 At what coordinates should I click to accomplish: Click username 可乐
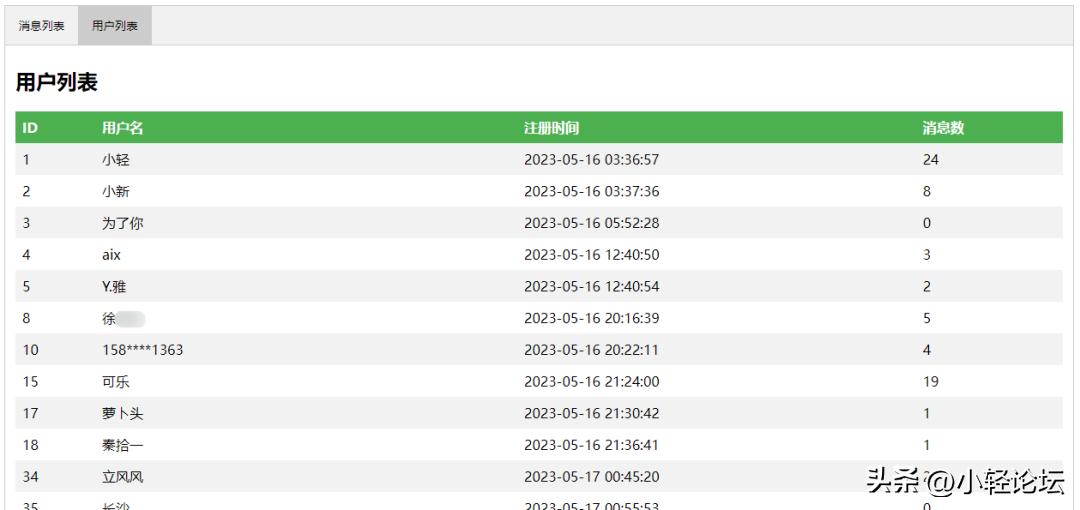116,382
